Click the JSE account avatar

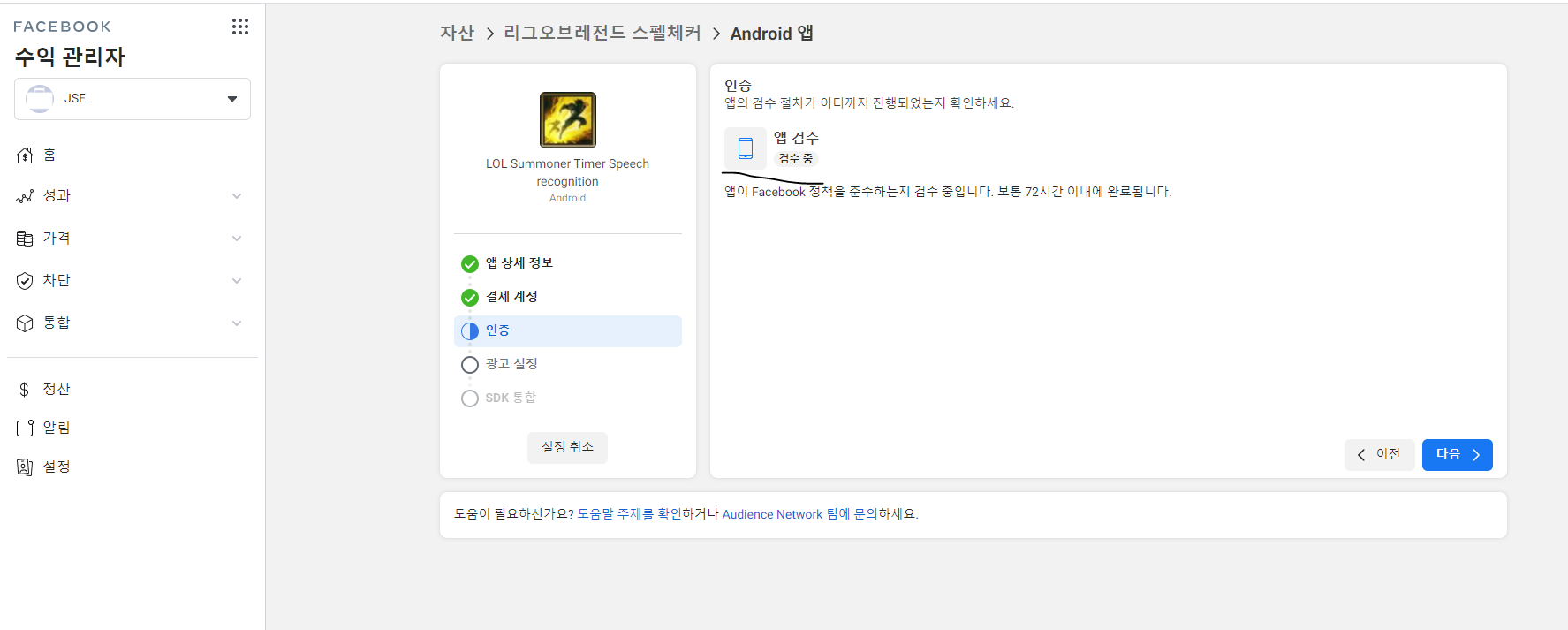pyautogui.click(x=40, y=99)
